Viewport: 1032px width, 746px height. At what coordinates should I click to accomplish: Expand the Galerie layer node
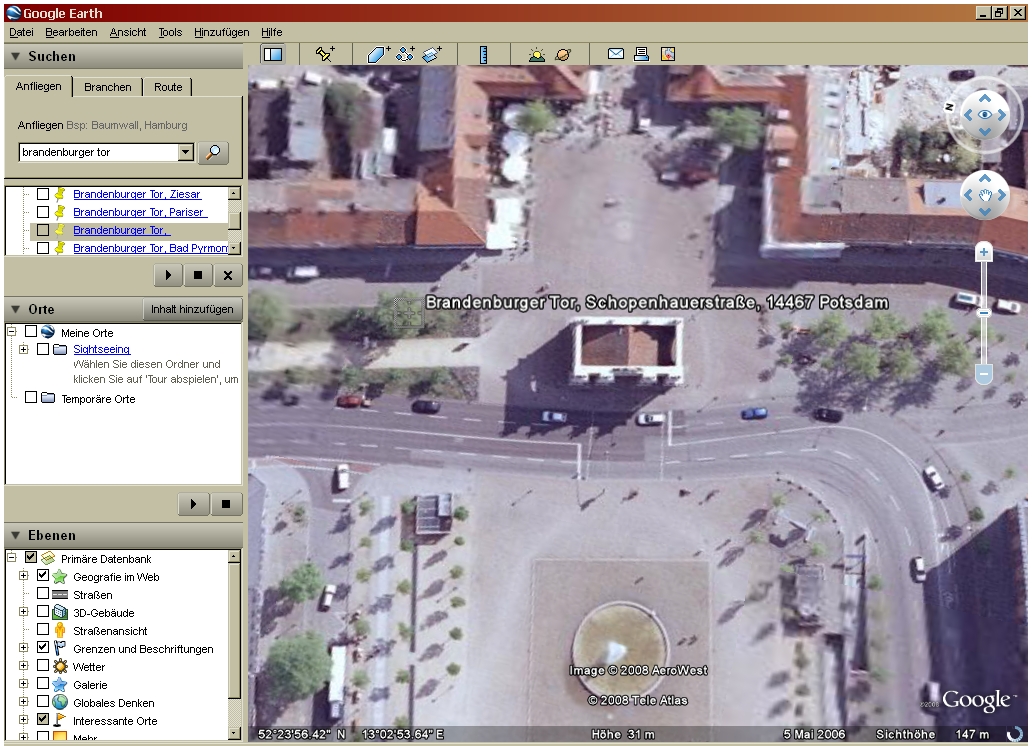click(24, 683)
